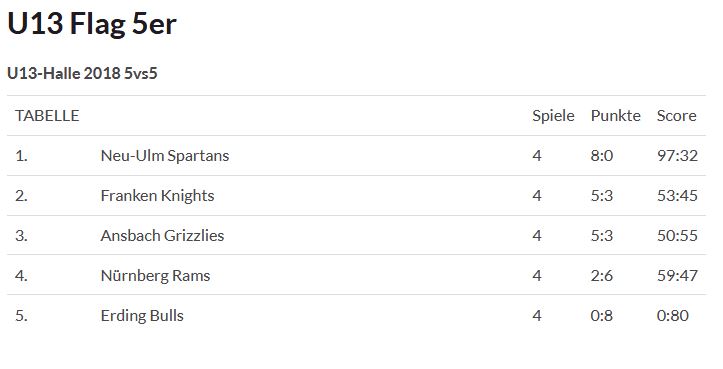Select the U13-Halle 2018 5vs5 subtitle
Viewport: 723px width, 369px height.
pos(83,73)
